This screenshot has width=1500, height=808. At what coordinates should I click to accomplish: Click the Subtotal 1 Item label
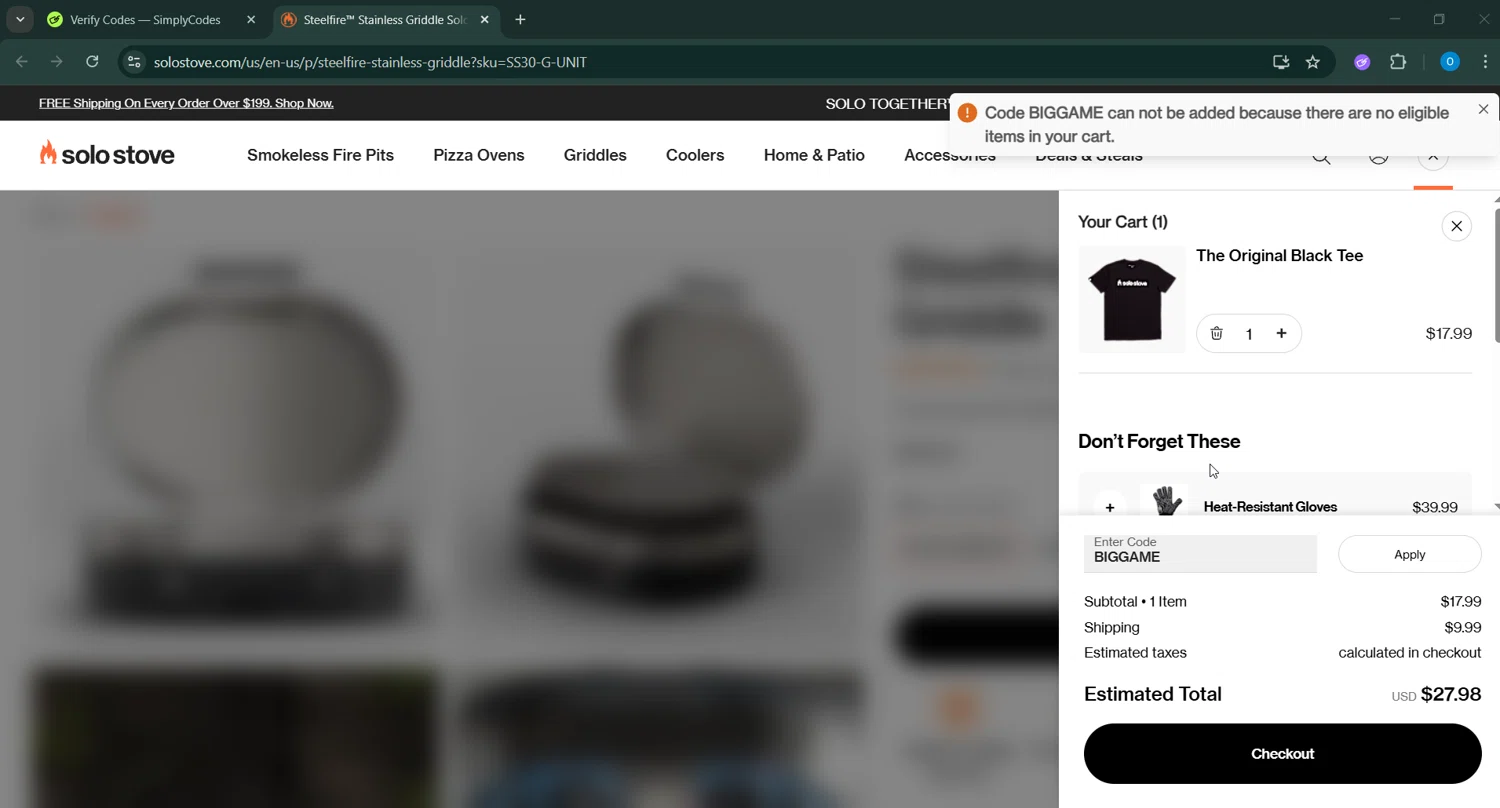[x=1135, y=602]
